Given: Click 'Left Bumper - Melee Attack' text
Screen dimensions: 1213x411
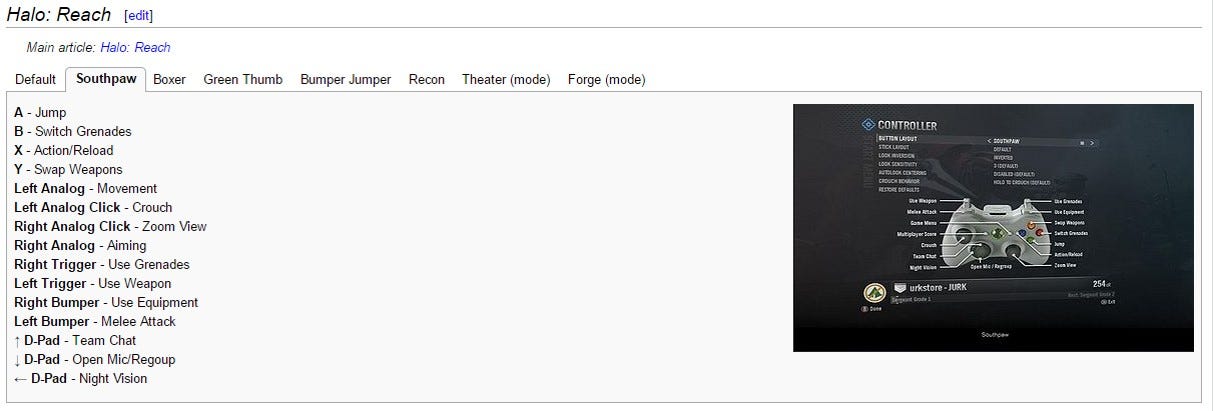Looking at the screenshot, I should pyautogui.click(x=95, y=322).
